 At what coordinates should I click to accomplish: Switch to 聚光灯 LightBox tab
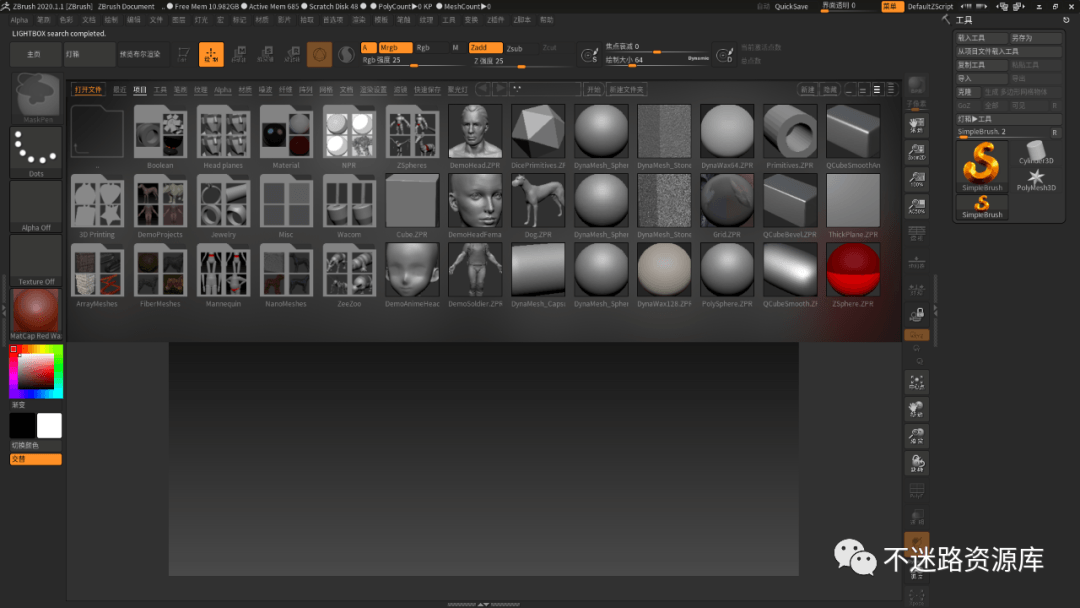pyautogui.click(x=457, y=90)
